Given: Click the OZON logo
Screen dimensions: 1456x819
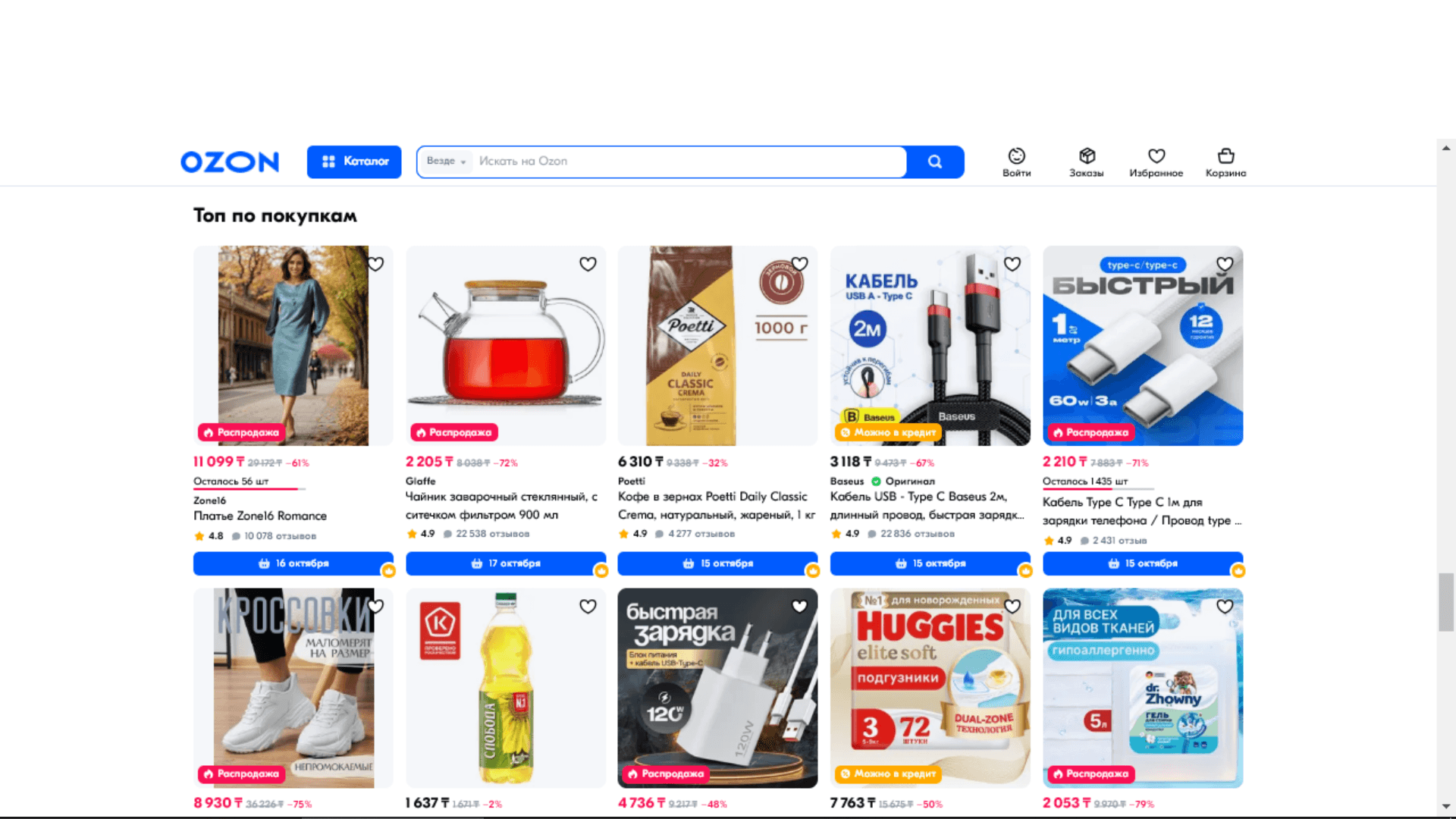Looking at the screenshot, I should click(230, 162).
